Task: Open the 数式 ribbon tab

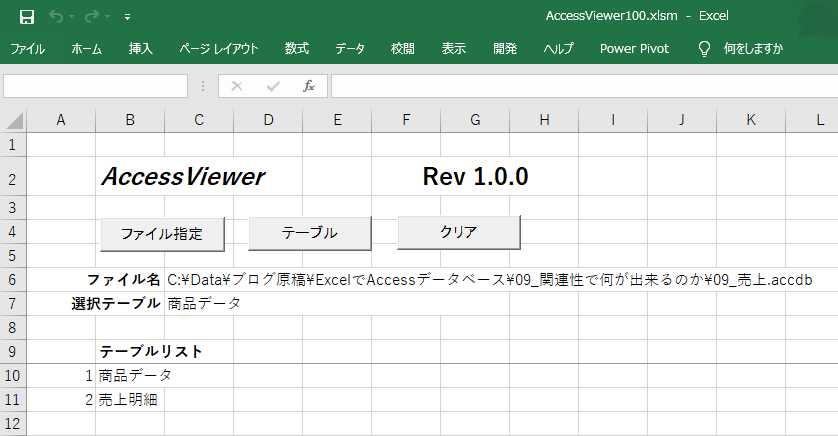Action: 297,49
